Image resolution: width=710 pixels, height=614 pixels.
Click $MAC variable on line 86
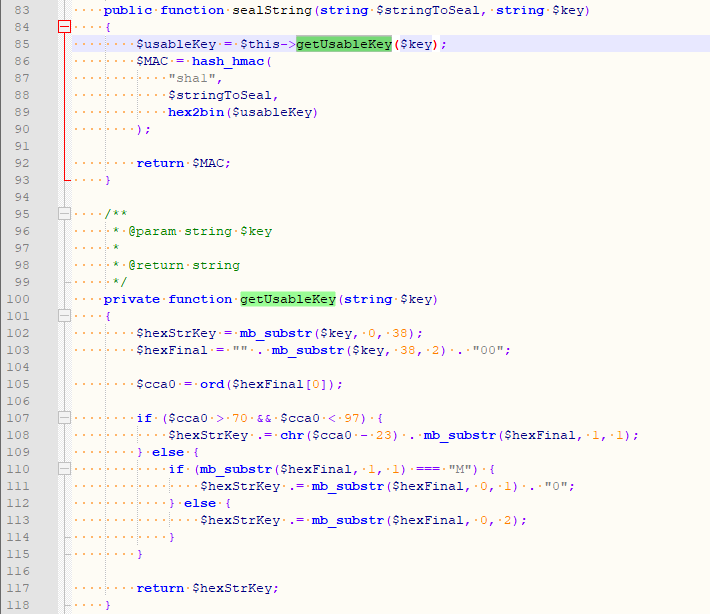click(152, 61)
